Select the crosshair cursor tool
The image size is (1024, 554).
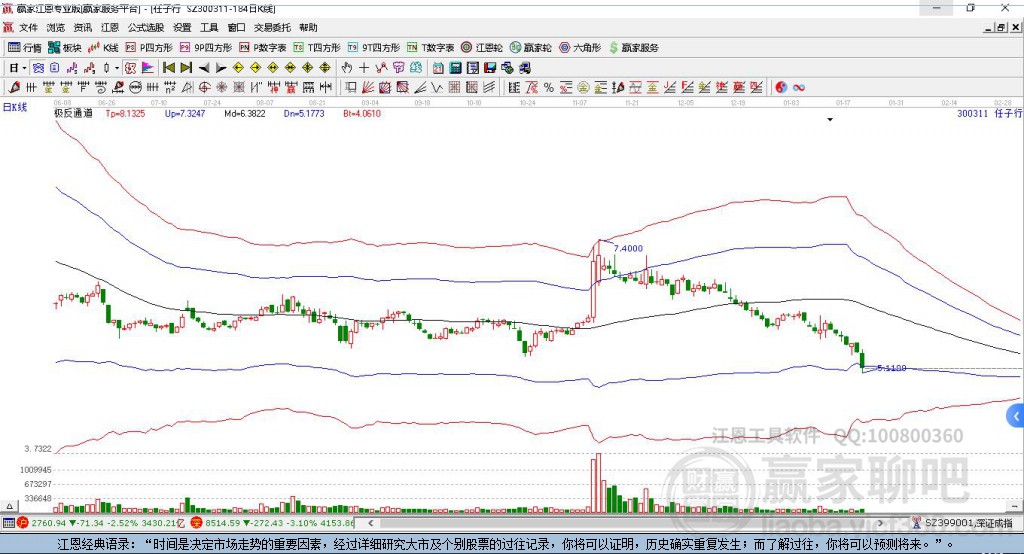tap(364, 68)
